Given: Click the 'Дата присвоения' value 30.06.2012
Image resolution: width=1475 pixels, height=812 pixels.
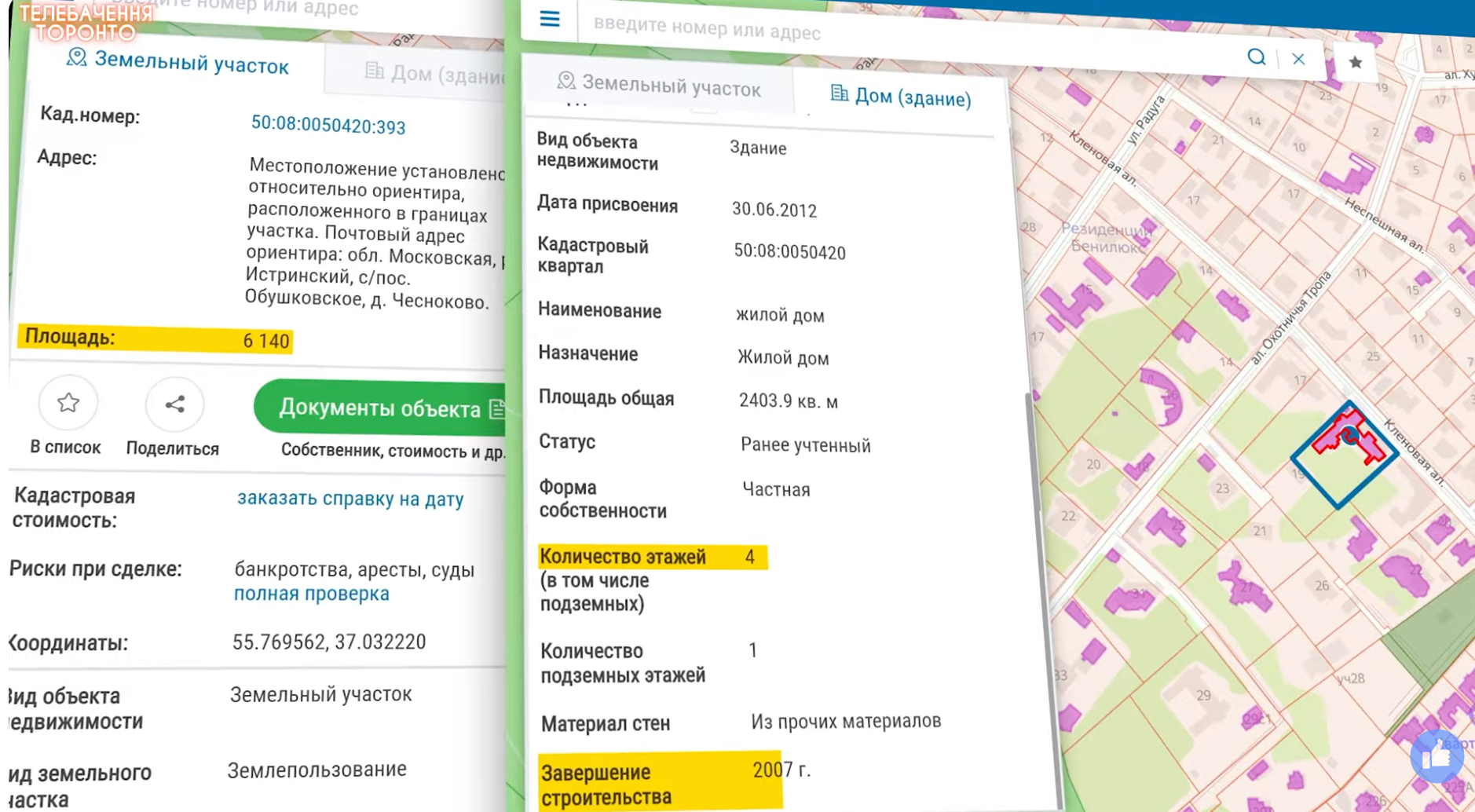Looking at the screenshot, I should pos(774,210).
